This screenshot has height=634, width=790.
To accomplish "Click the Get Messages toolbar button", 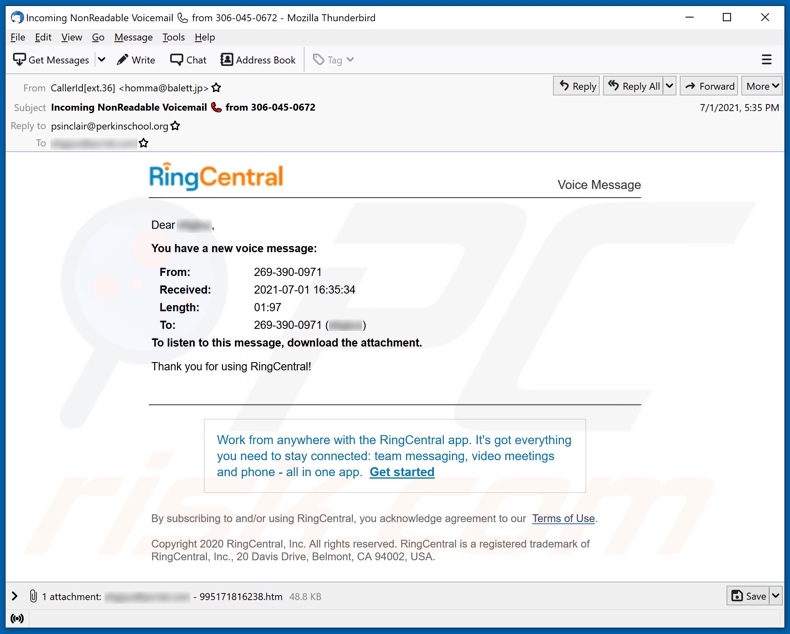I will pos(51,60).
